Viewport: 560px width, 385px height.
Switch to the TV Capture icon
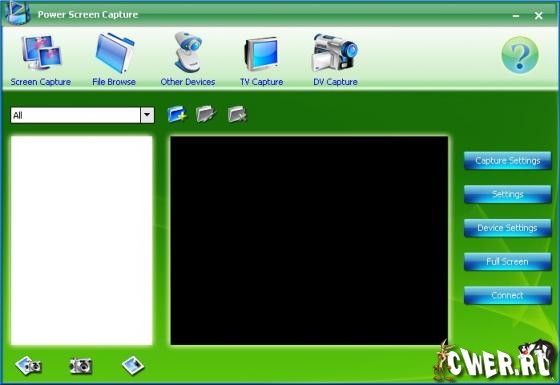tap(261, 54)
